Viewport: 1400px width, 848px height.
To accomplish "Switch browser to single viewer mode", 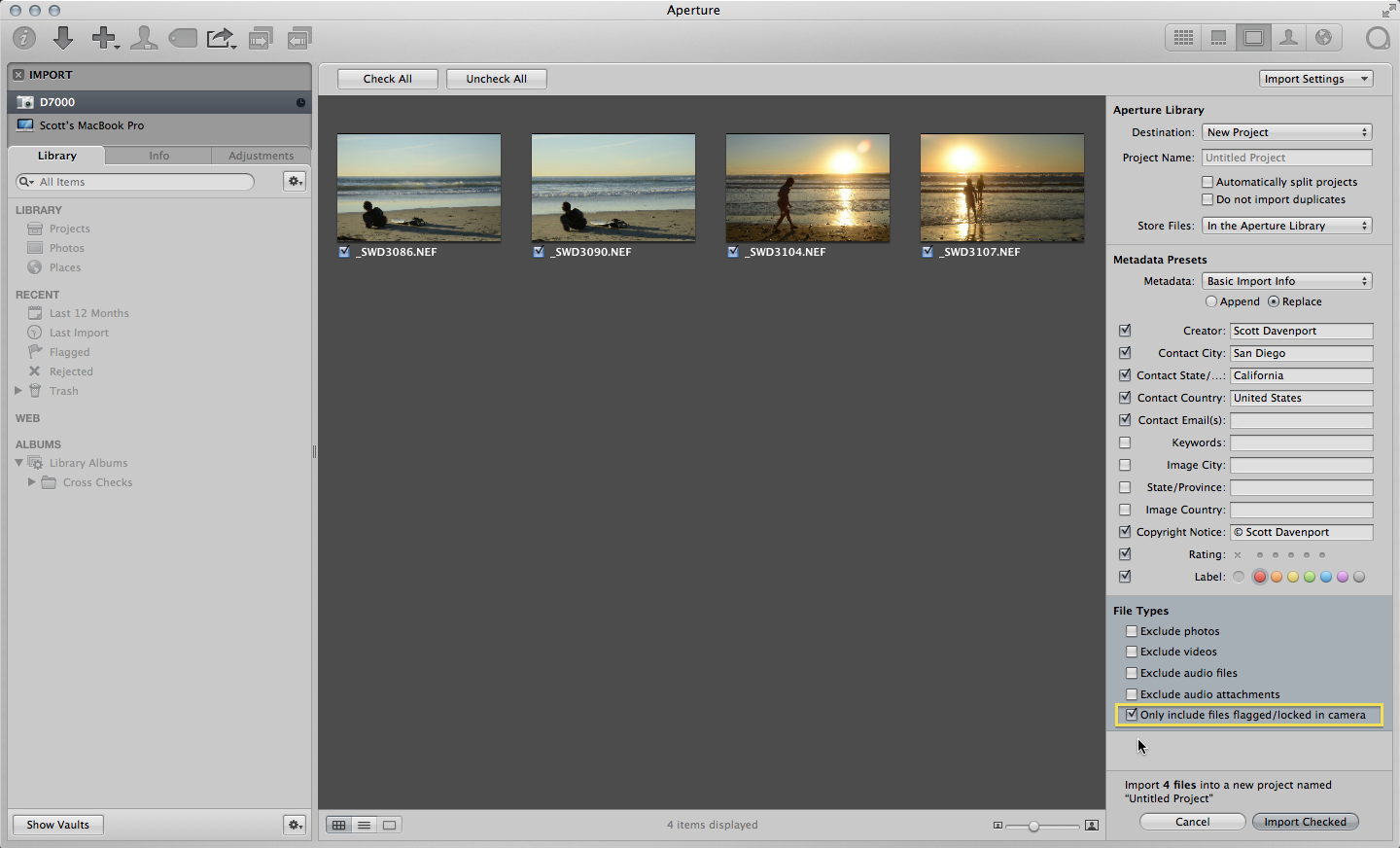I will pyautogui.click(x=389, y=825).
